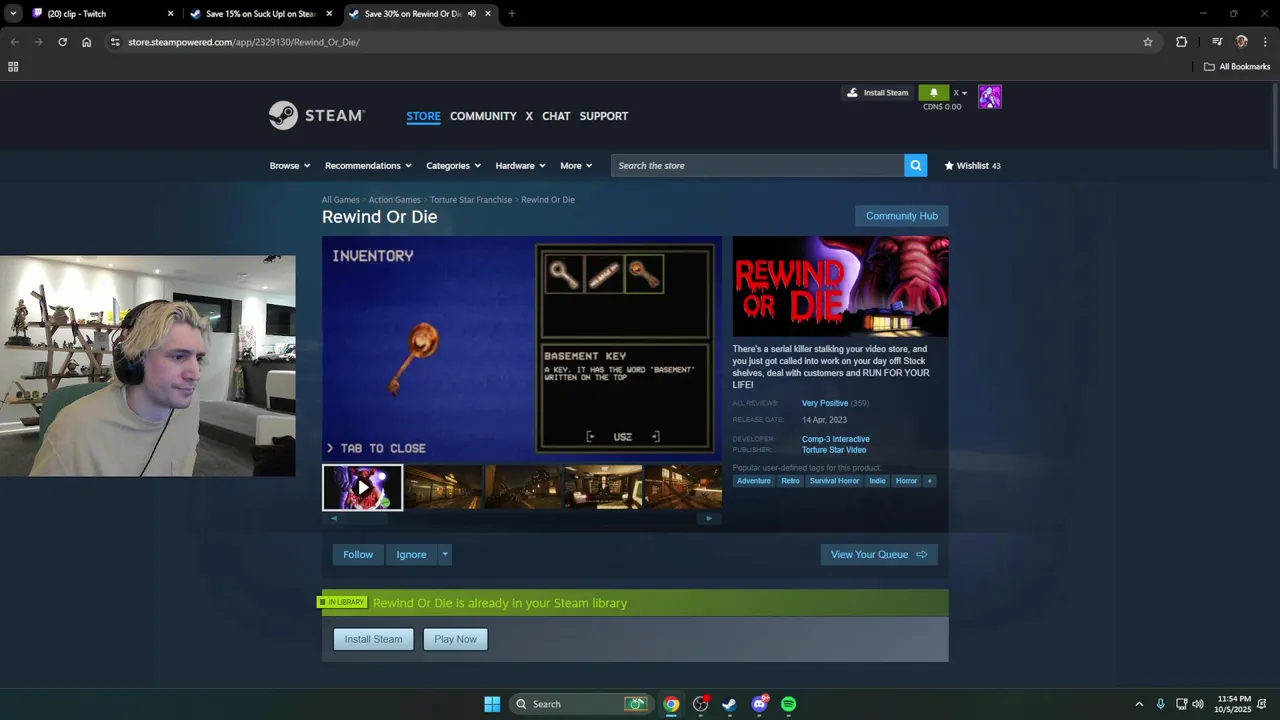The image size is (1280, 720).
Task: Select the trailer video thumbnail
Action: [362, 488]
